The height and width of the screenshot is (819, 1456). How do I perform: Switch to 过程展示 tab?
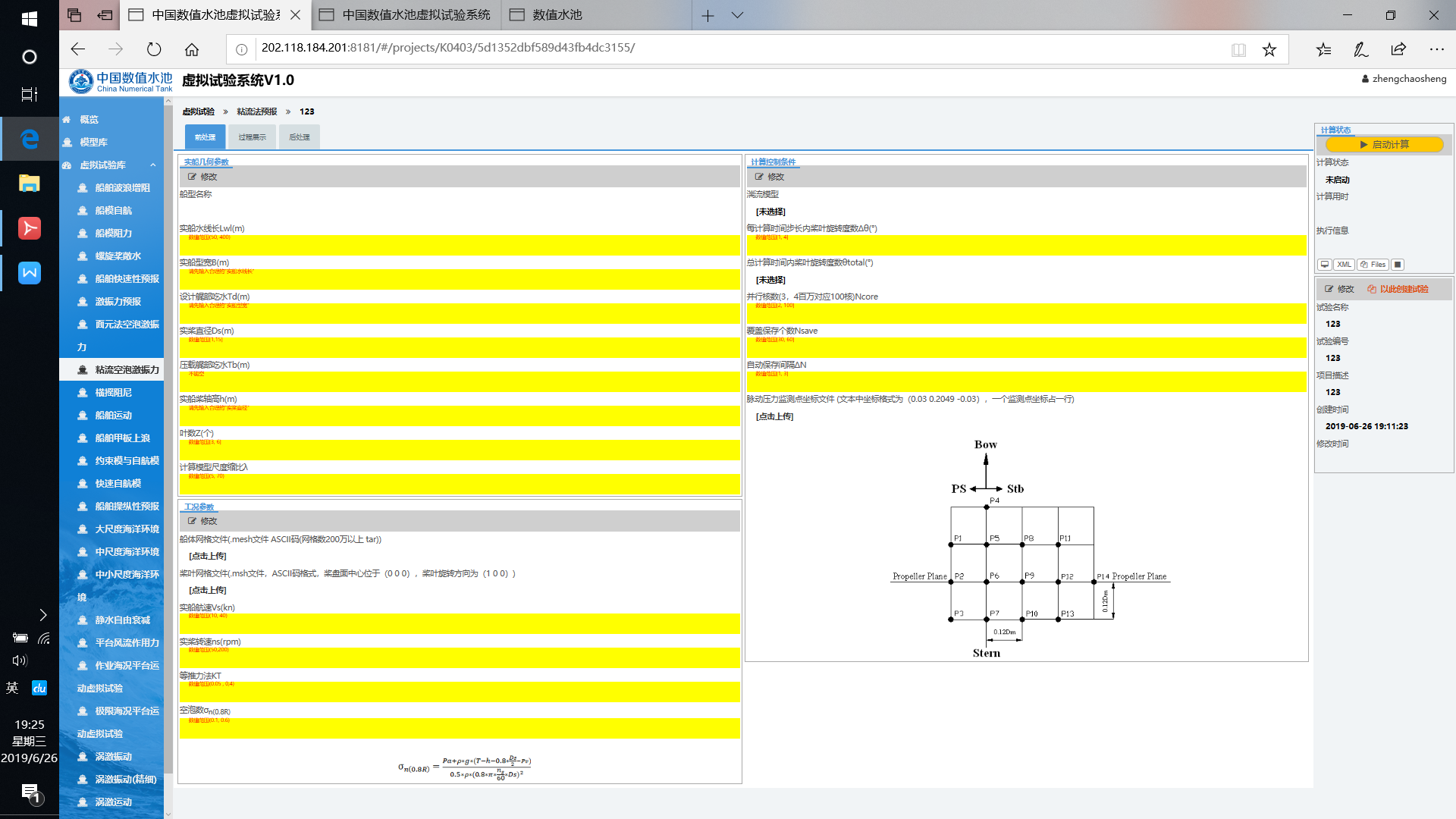252,137
